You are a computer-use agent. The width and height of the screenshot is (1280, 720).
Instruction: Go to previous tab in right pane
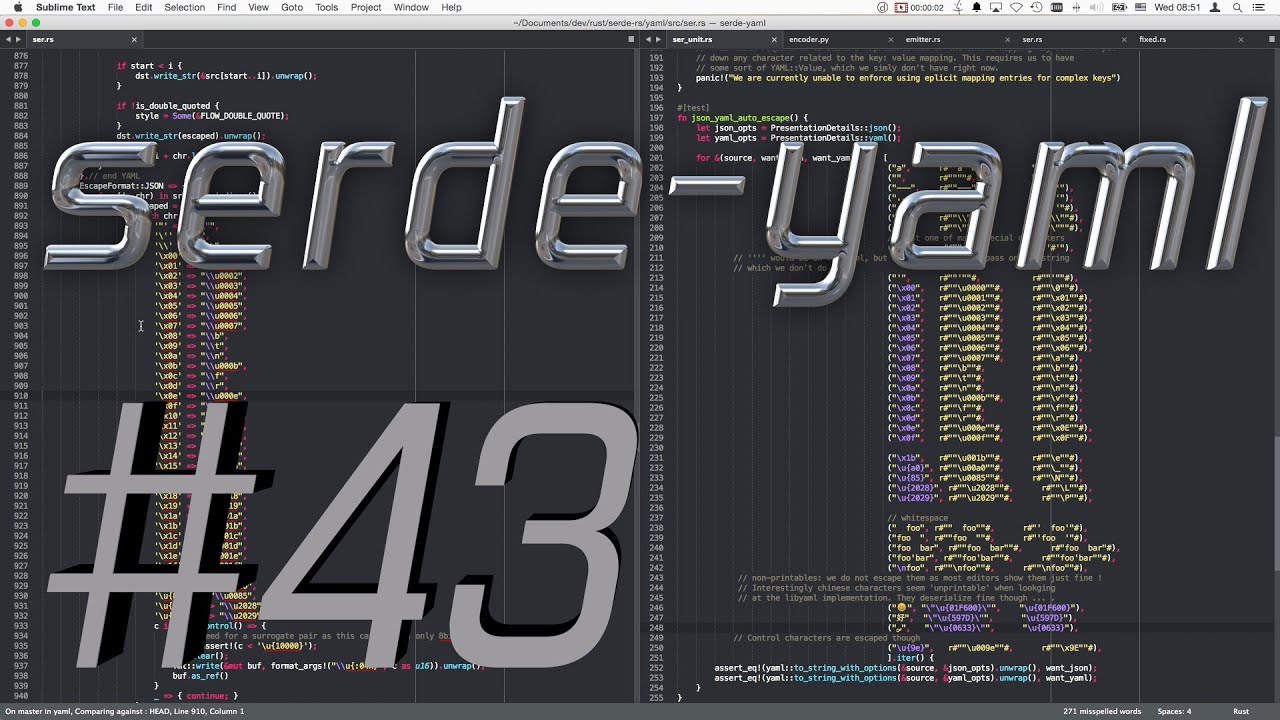click(x=648, y=39)
